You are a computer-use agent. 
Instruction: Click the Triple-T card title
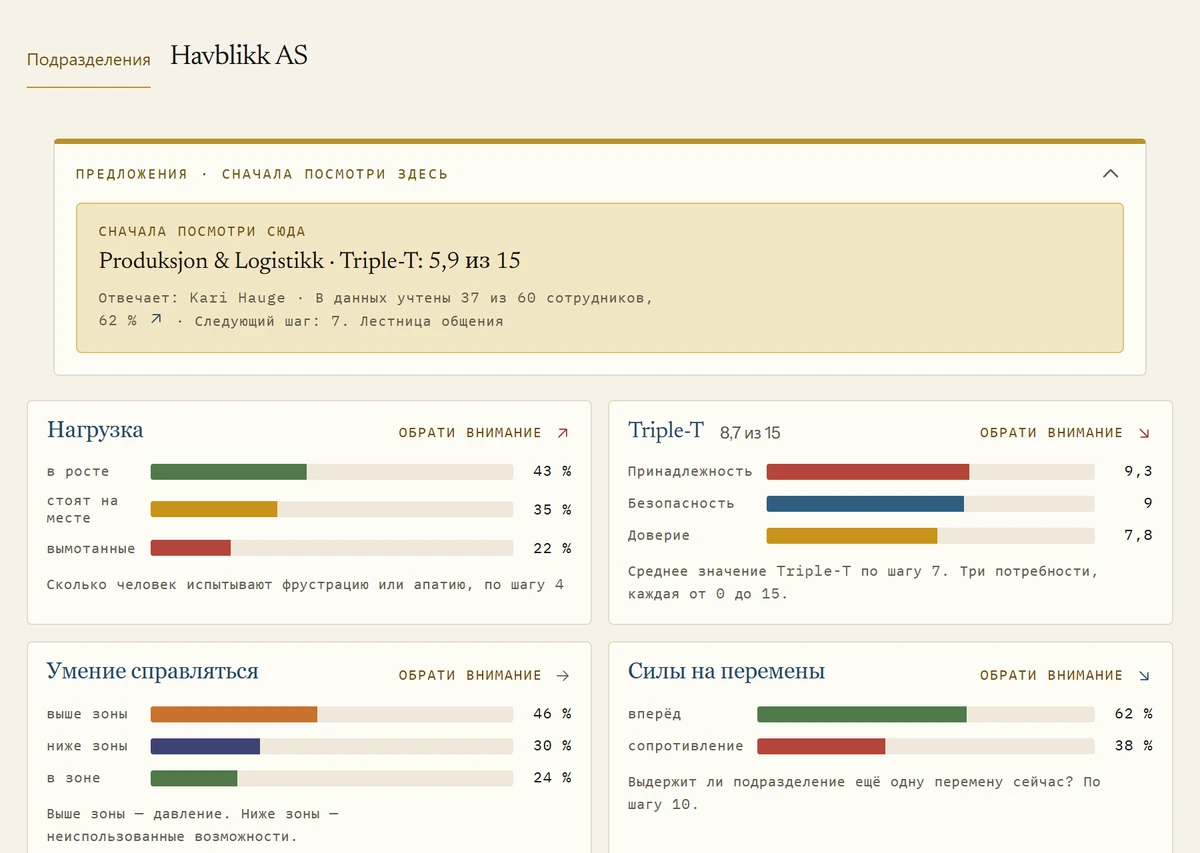[666, 430]
